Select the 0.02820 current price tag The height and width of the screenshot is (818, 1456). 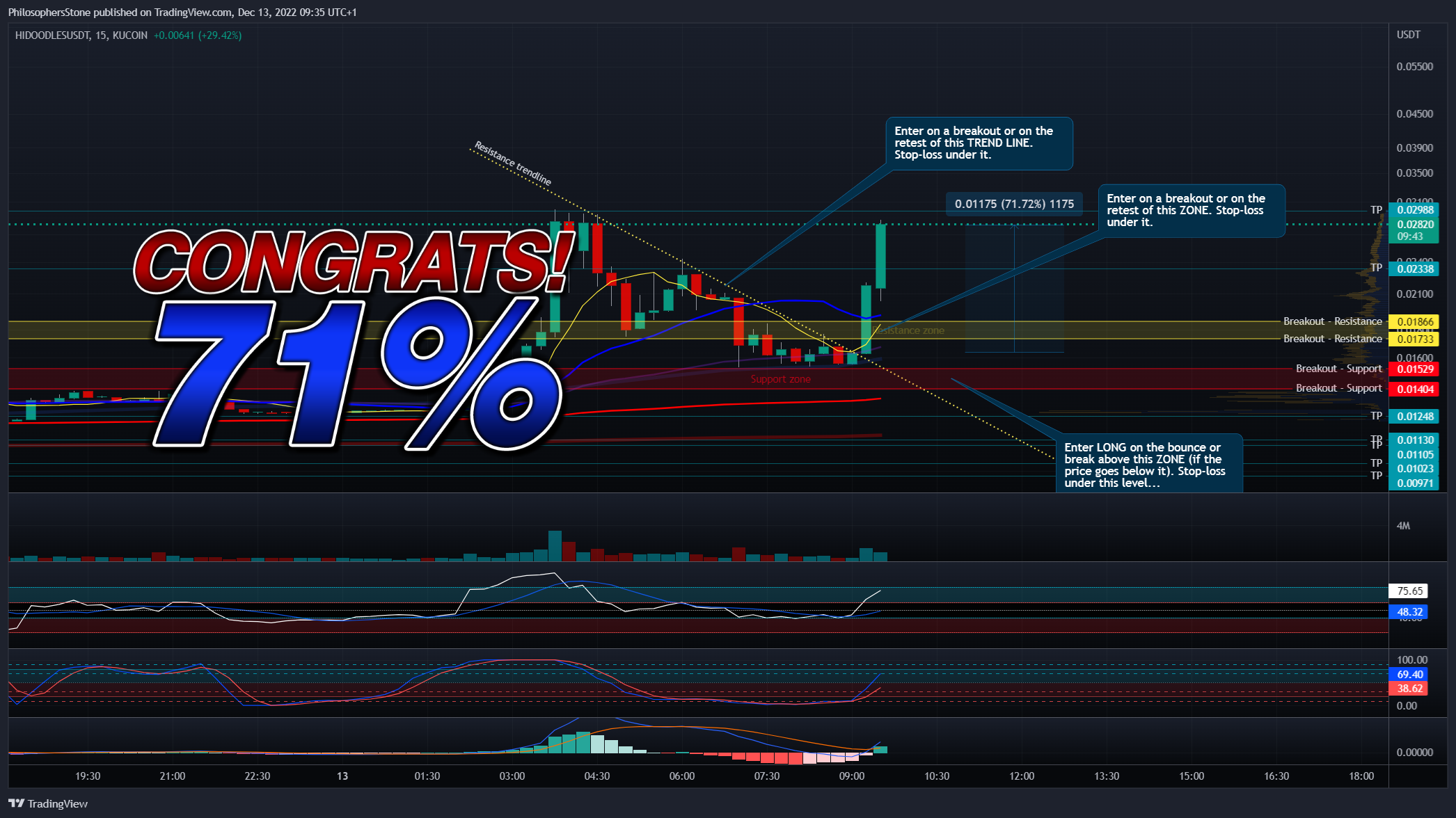tap(1414, 225)
